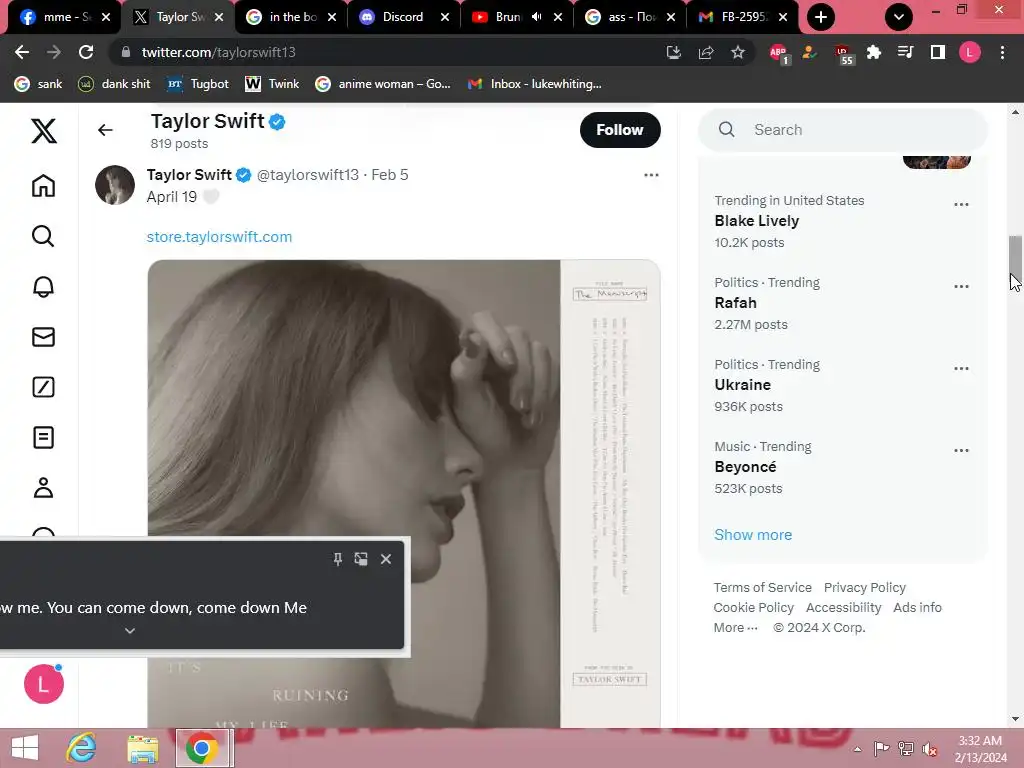Bookmark this page with star icon
This screenshot has width=1024, height=768.
[738, 52]
